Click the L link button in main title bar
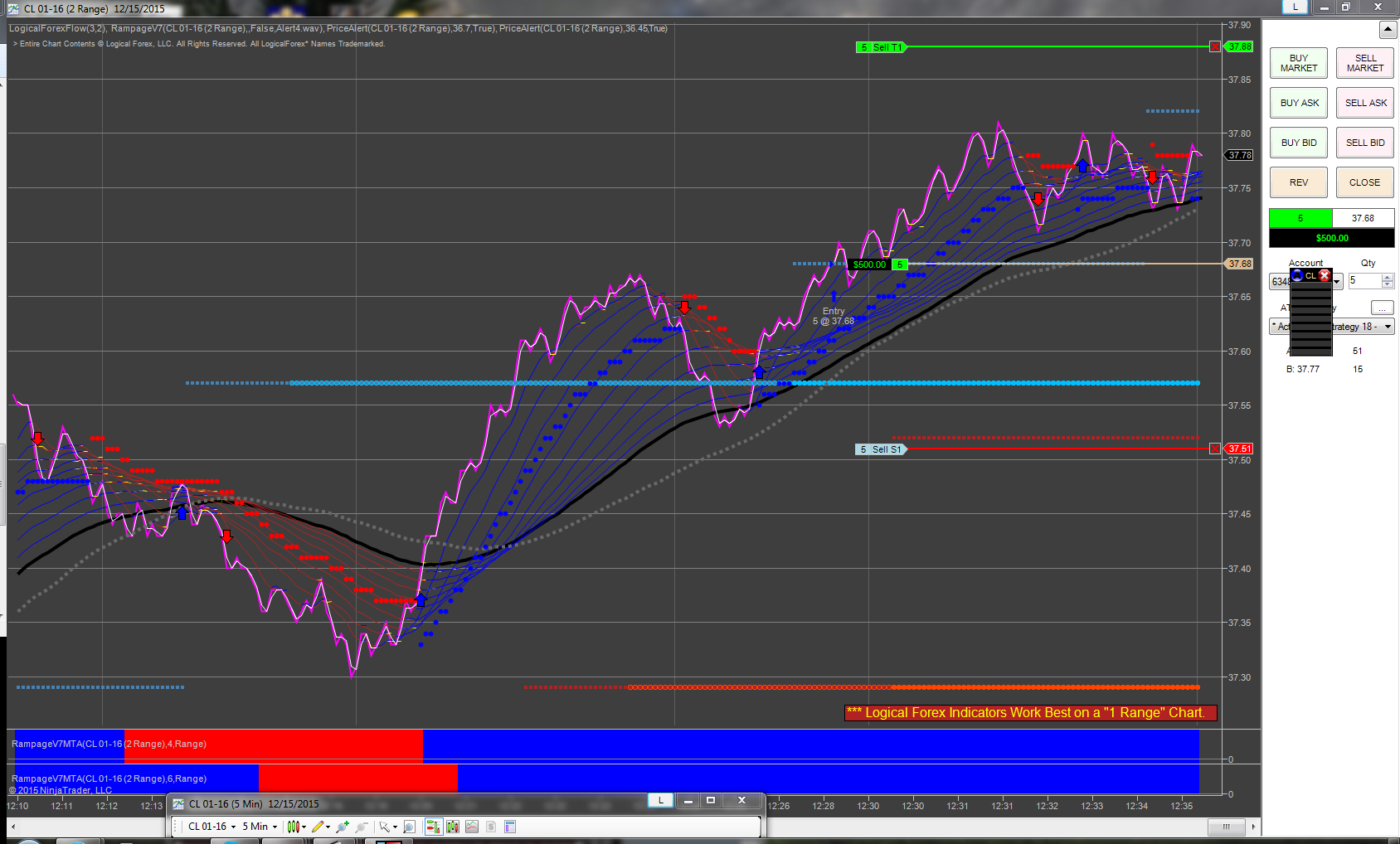This screenshot has height=844, width=1400. pos(1295,7)
